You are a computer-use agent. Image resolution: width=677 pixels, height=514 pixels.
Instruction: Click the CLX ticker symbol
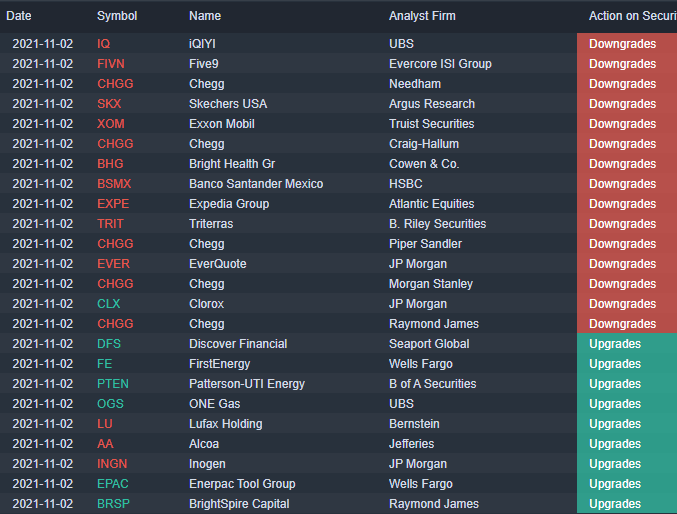coord(108,304)
